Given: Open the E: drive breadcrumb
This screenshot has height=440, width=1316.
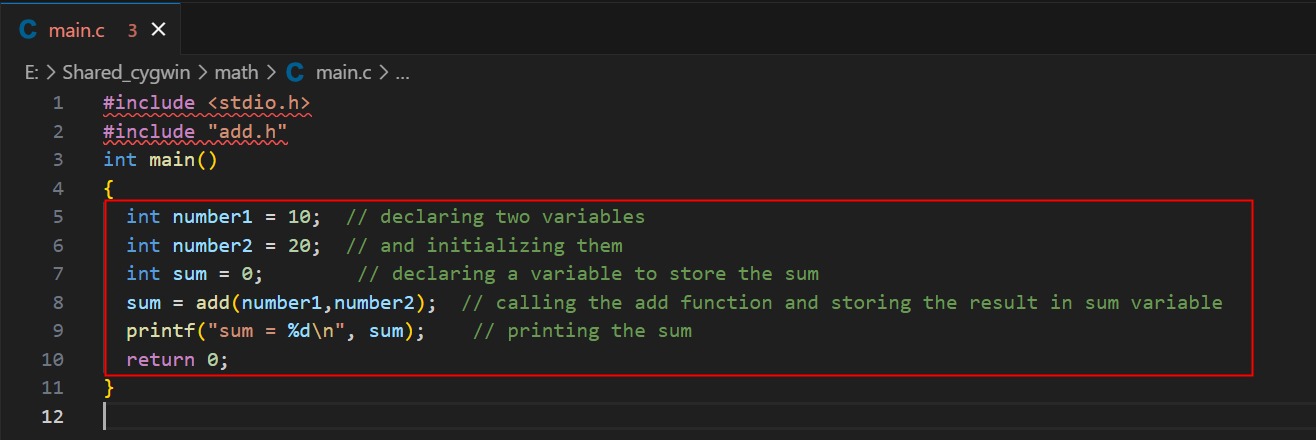Looking at the screenshot, I should click(32, 73).
